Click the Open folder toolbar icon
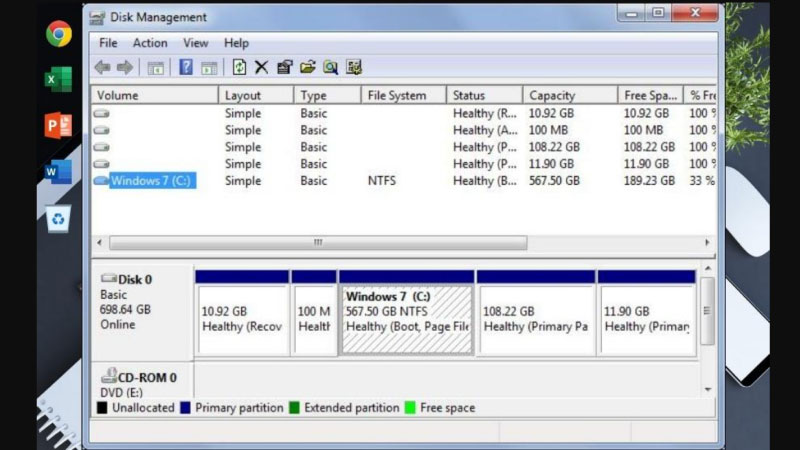Screen dimensions: 800x450 click(308, 67)
